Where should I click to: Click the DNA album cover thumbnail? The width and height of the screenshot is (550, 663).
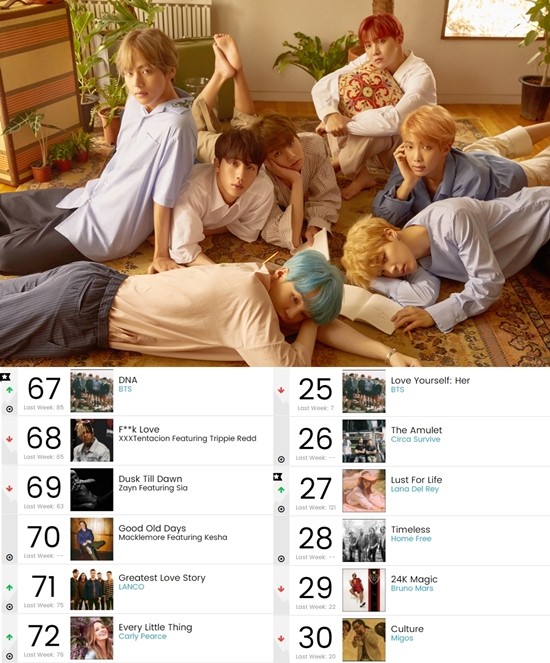pos(92,391)
